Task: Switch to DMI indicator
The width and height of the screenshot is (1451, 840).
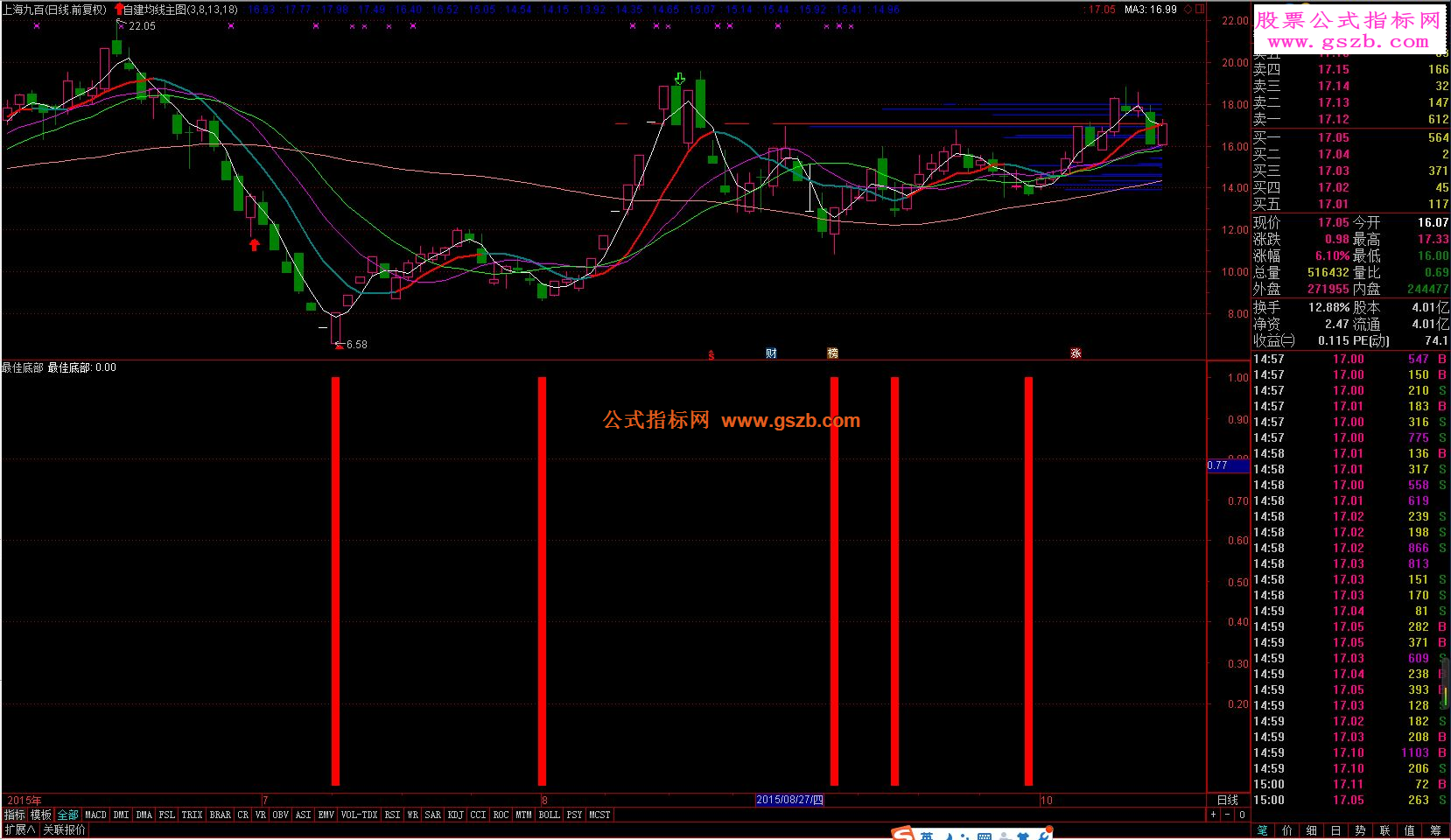Action: 121,815
